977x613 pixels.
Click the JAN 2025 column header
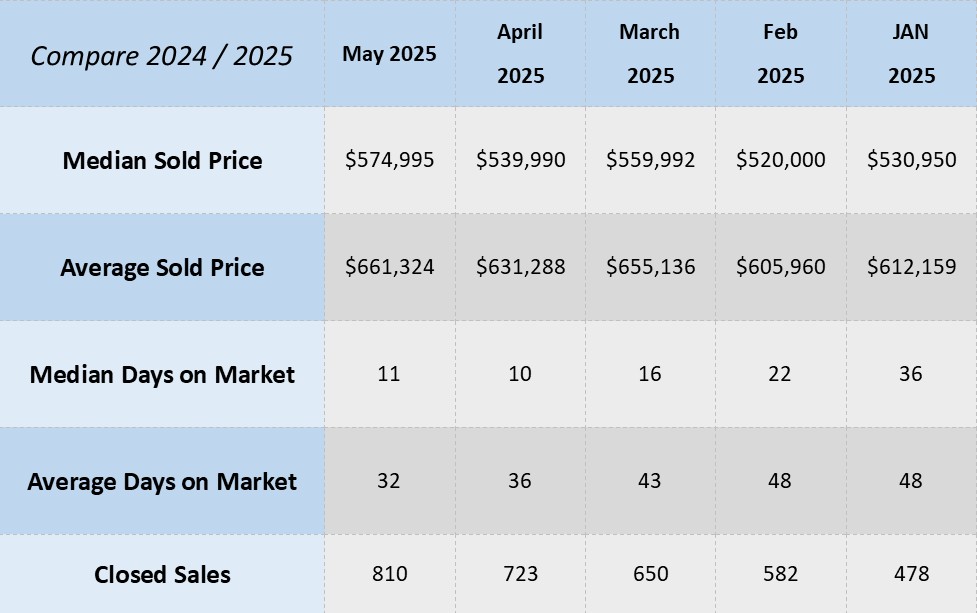911,54
